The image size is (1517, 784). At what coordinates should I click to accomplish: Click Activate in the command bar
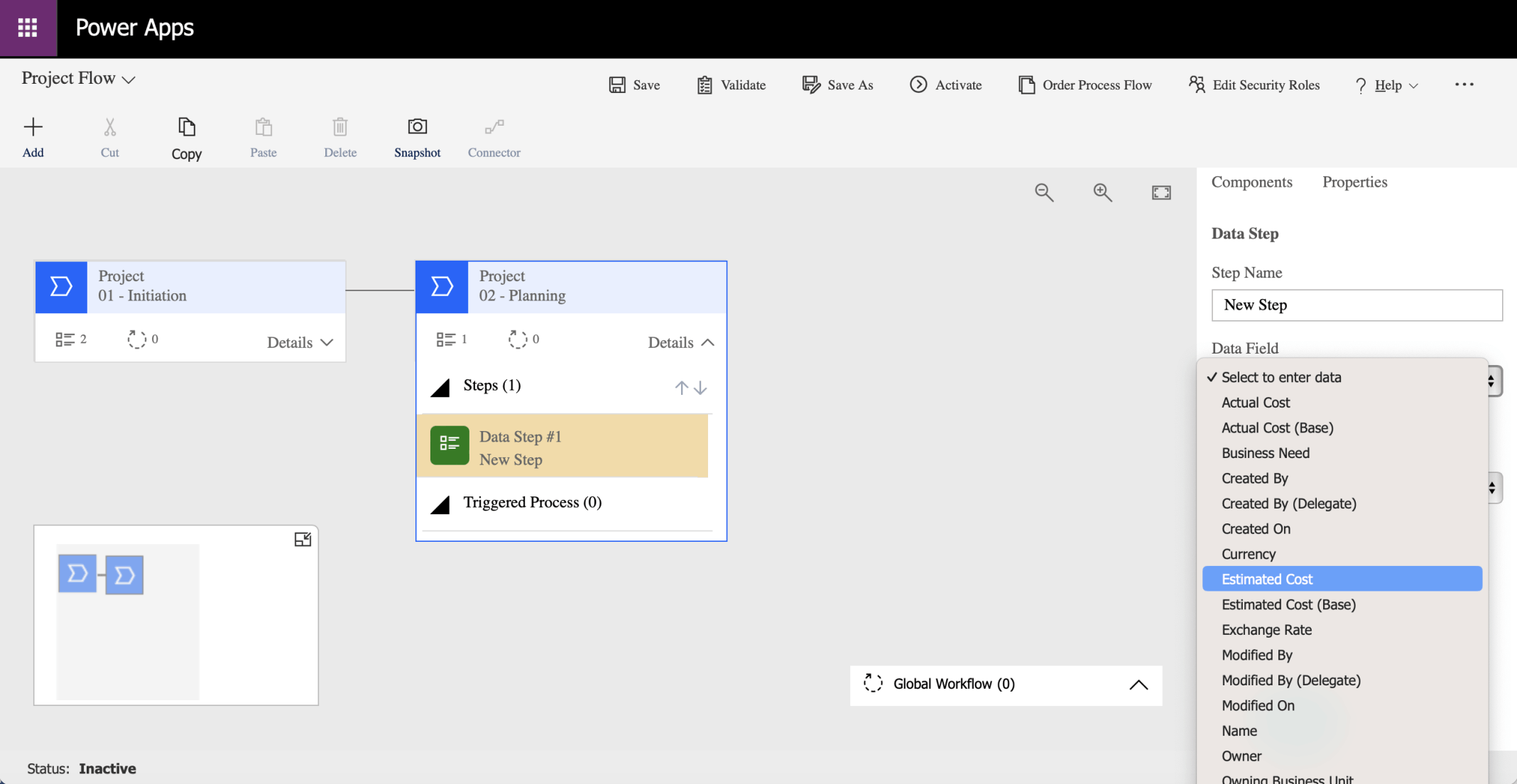point(945,85)
